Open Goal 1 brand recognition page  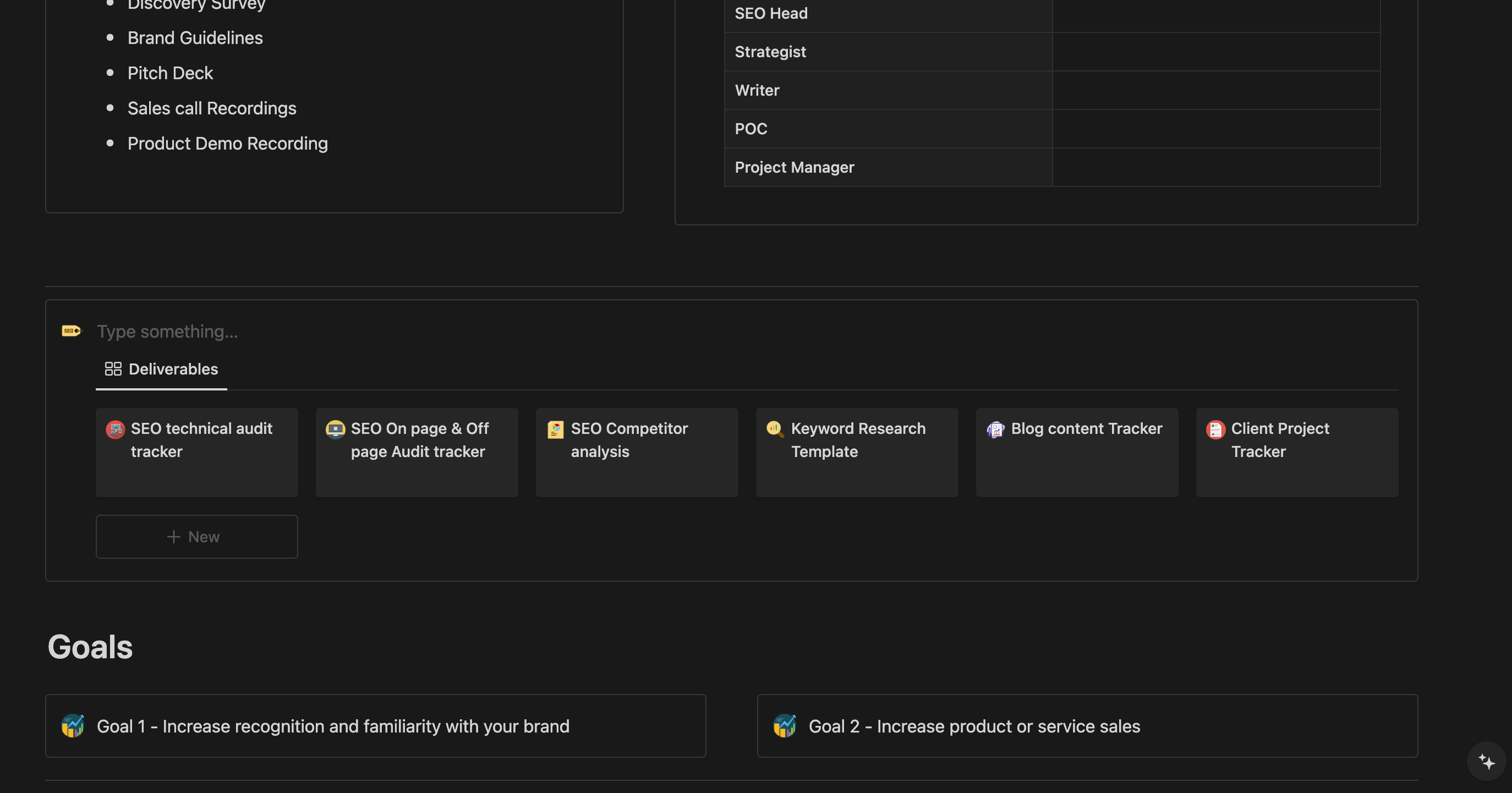[x=376, y=726]
